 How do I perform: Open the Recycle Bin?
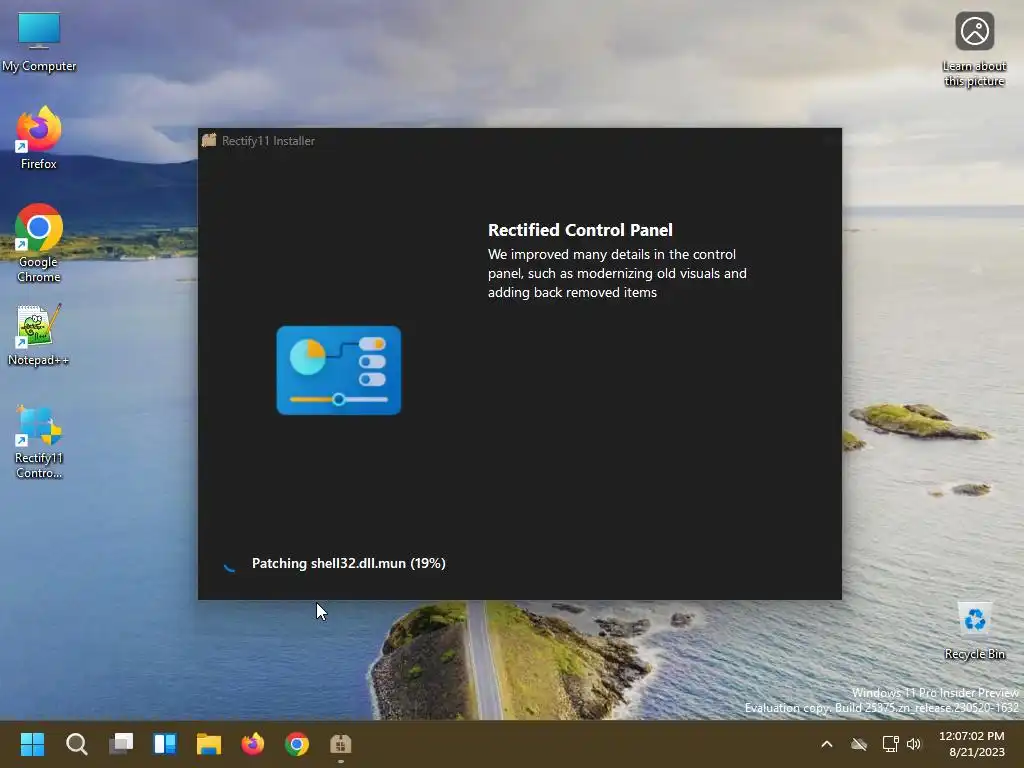tap(974, 631)
